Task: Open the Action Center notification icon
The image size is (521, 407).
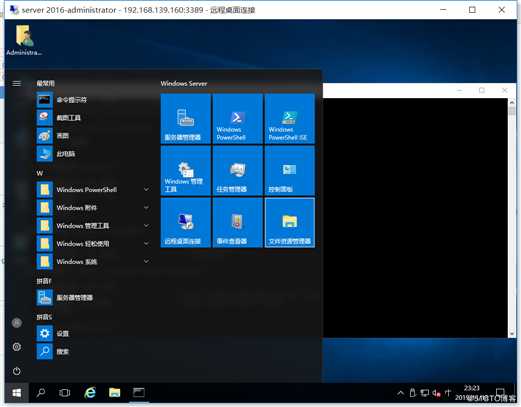Action: click(x=500, y=392)
